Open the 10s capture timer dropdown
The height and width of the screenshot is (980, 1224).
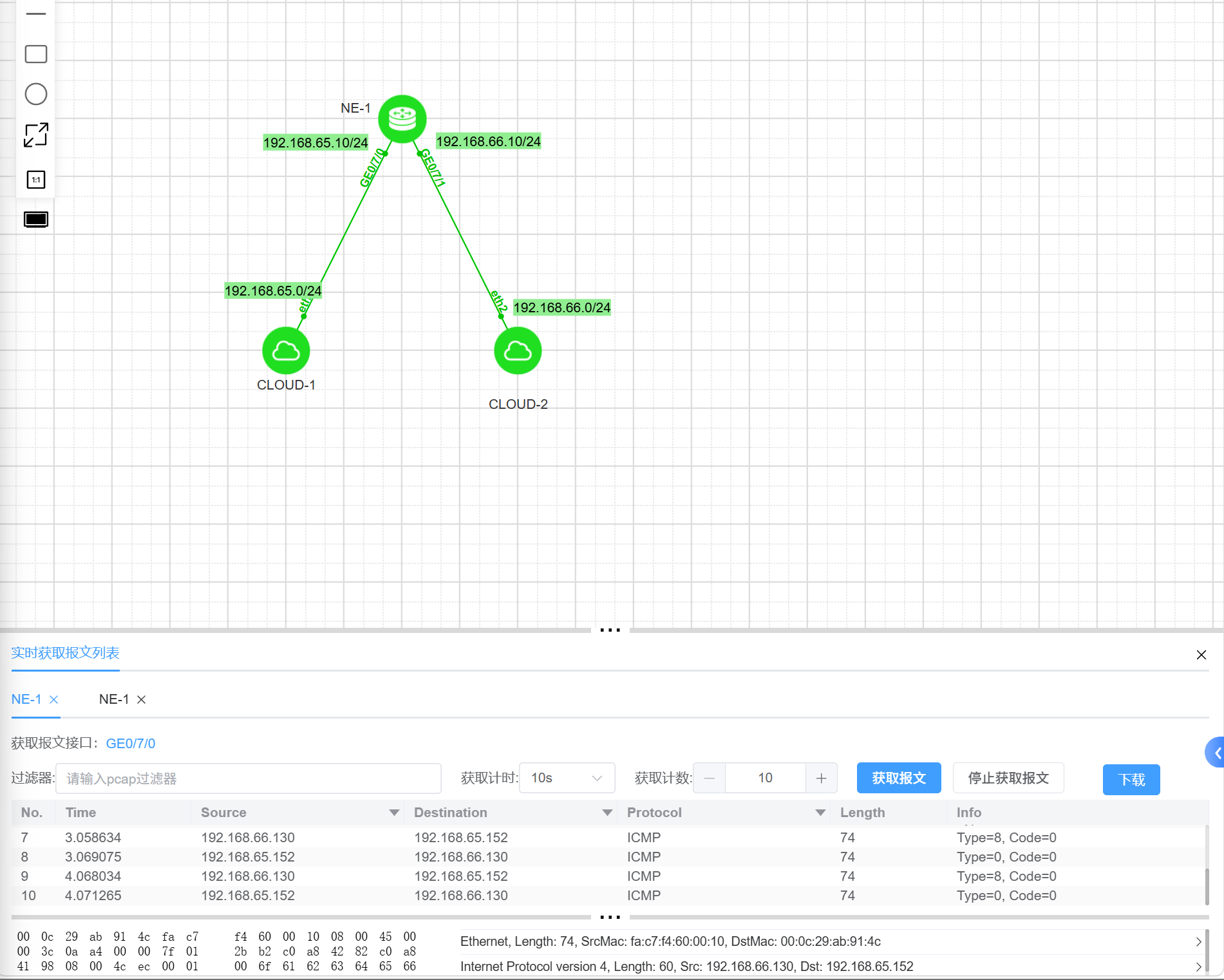pos(567,778)
